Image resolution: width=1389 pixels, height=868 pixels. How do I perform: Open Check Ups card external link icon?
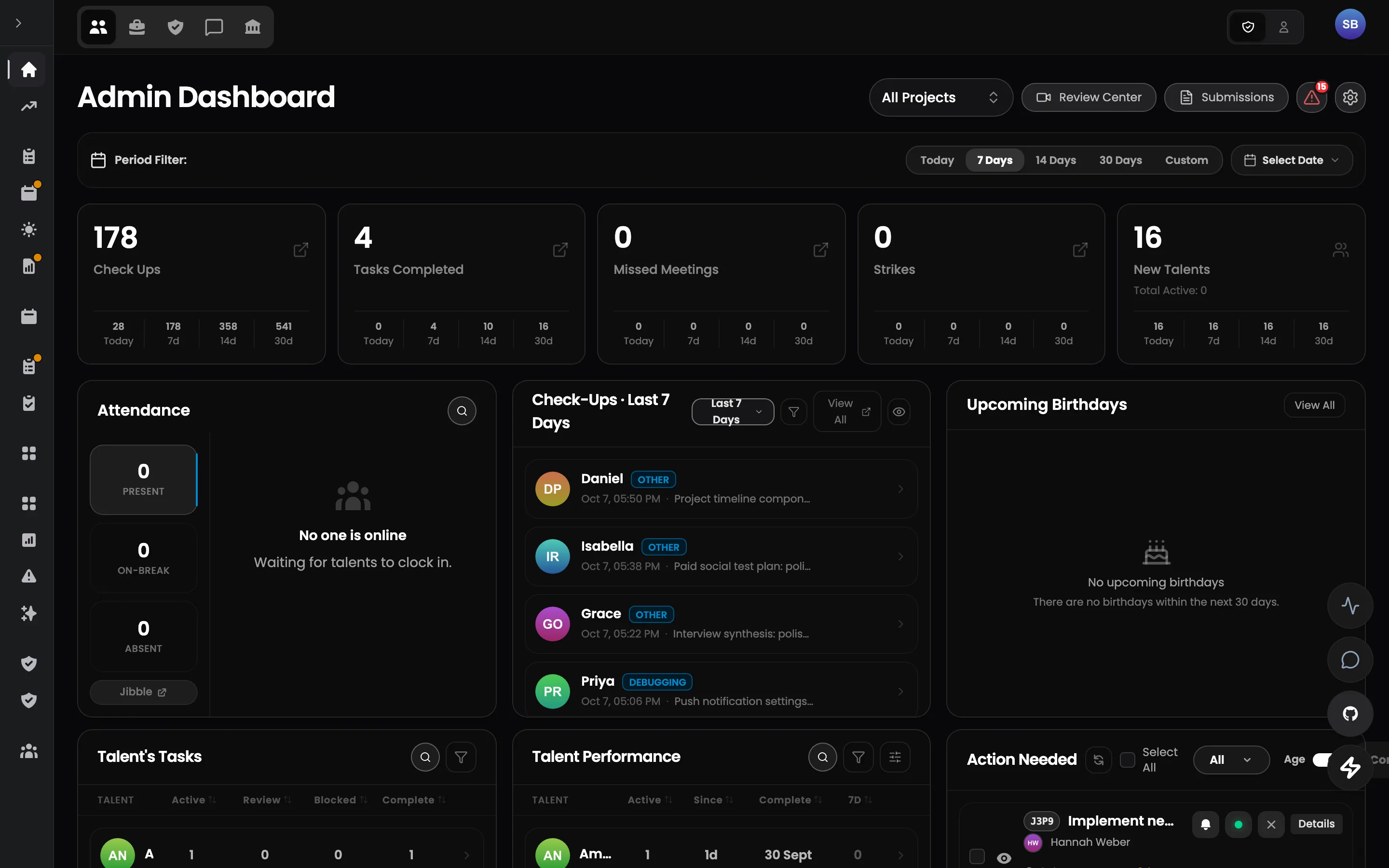(301, 250)
